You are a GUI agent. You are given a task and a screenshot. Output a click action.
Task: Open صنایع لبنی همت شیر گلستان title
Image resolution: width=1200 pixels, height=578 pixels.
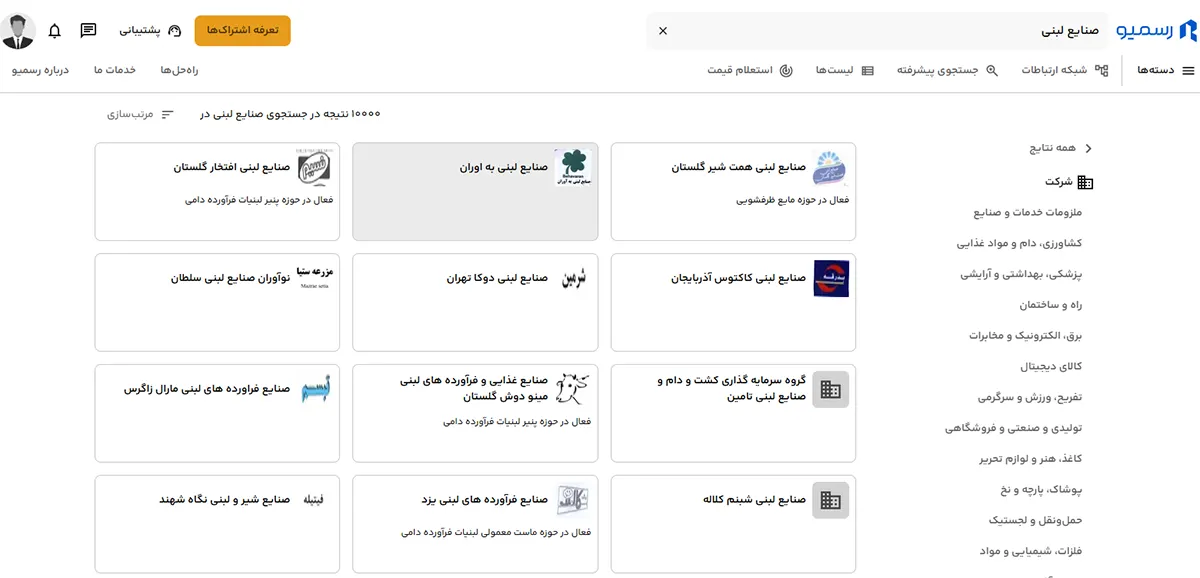pyautogui.click(x=738, y=168)
